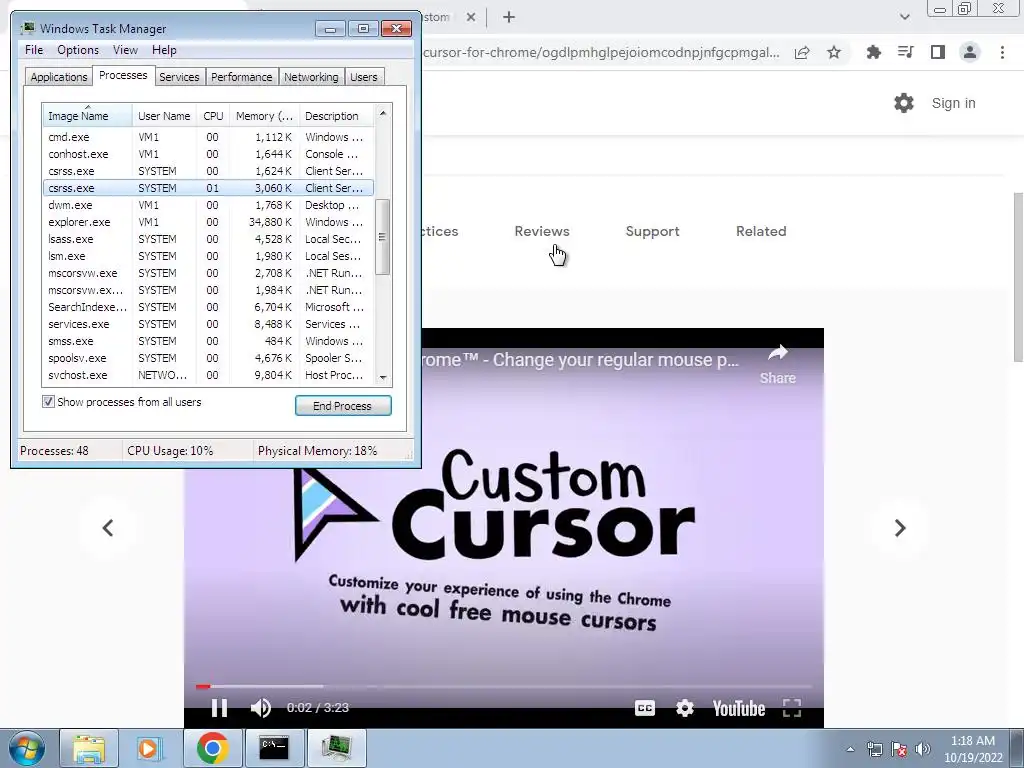Bookmark this page with star icon
The height and width of the screenshot is (768, 1024).
click(x=834, y=52)
